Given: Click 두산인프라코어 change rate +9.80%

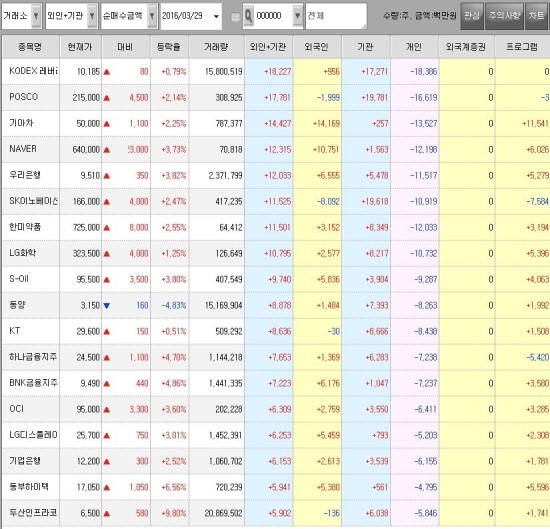Looking at the screenshot, I should click(174, 513).
